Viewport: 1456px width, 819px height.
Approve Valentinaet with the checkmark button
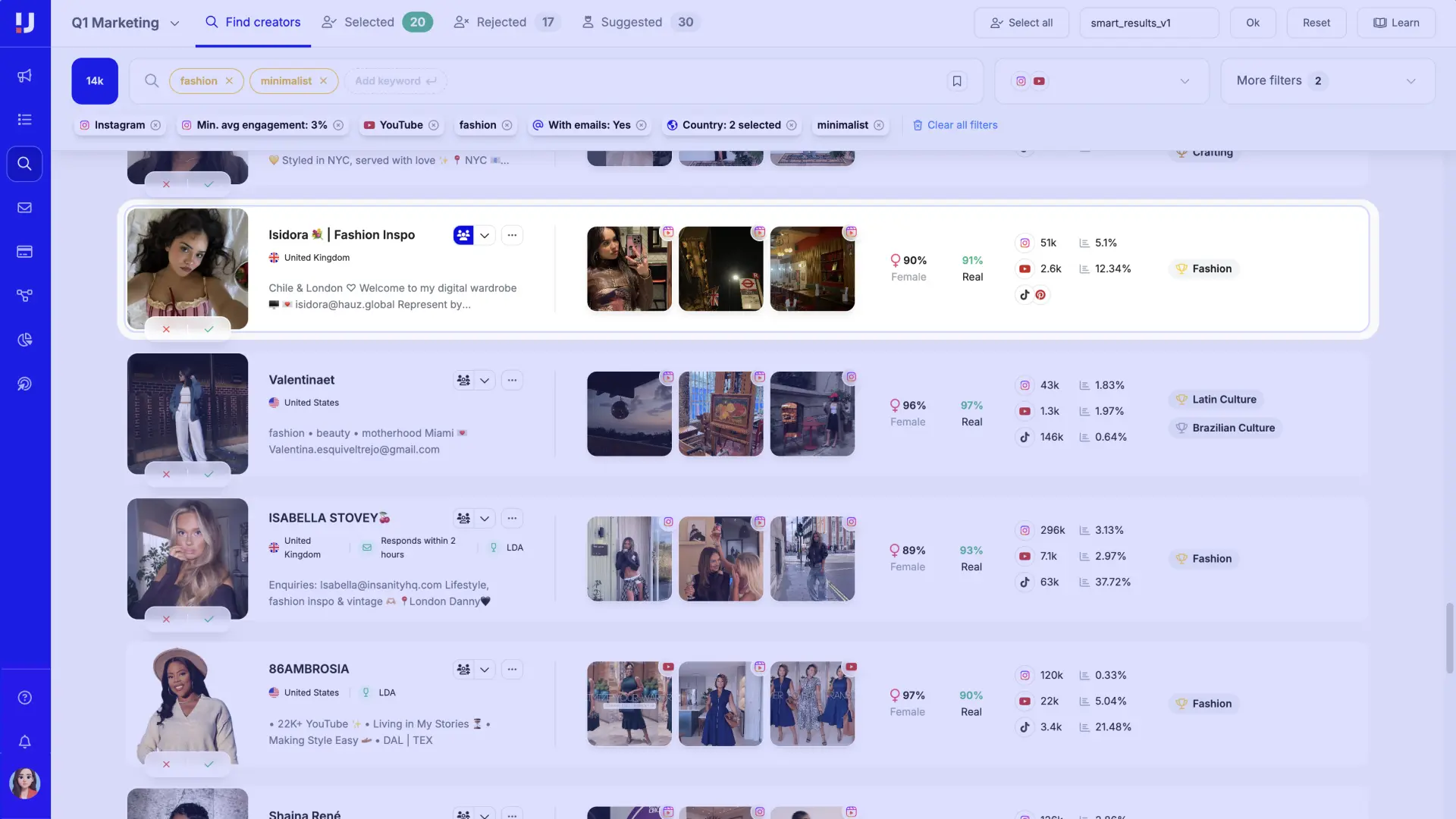209,474
